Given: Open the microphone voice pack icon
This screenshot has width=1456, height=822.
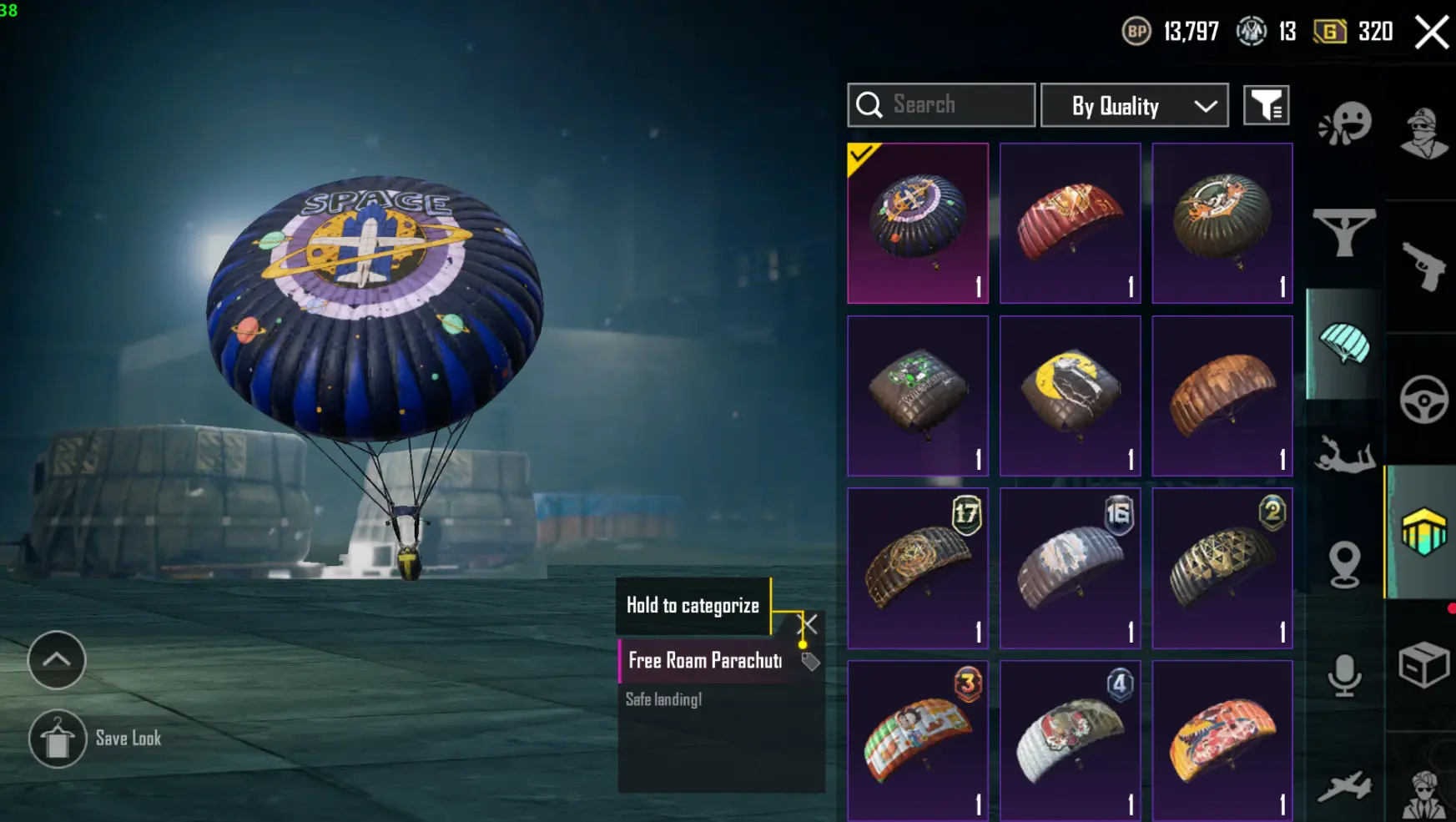Looking at the screenshot, I should coord(1344,675).
